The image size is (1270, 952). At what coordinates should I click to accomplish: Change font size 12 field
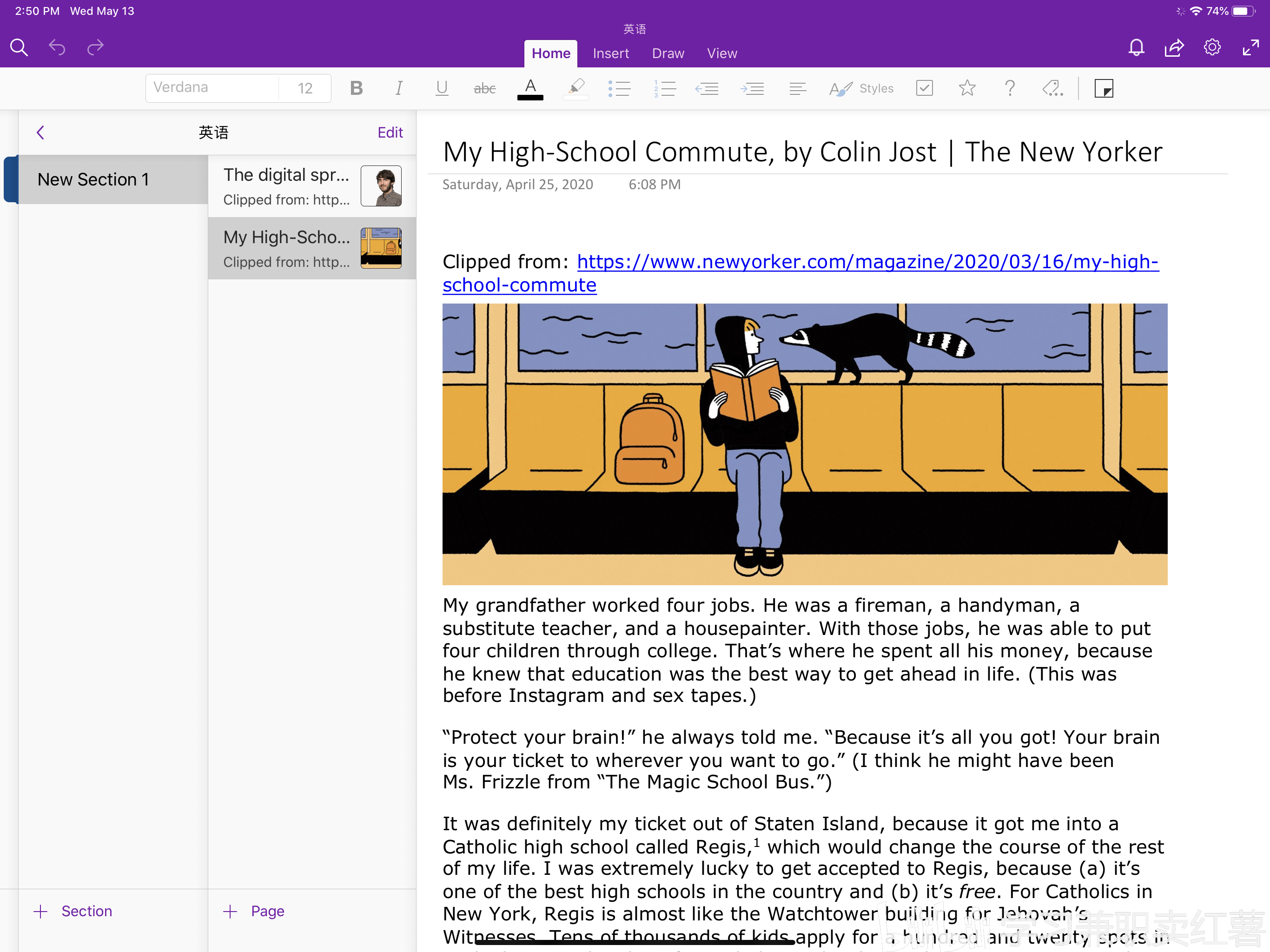[305, 88]
